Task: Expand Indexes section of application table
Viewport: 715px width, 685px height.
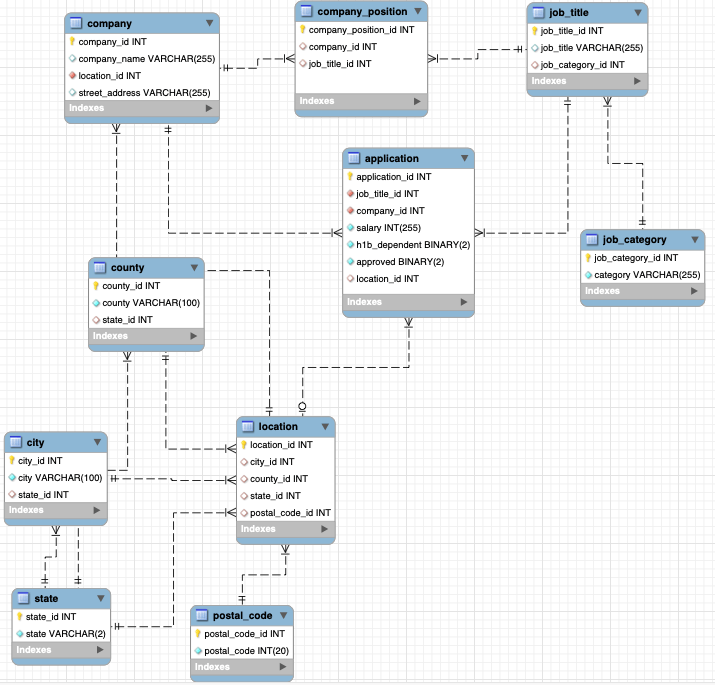Action: tap(464, 302)
